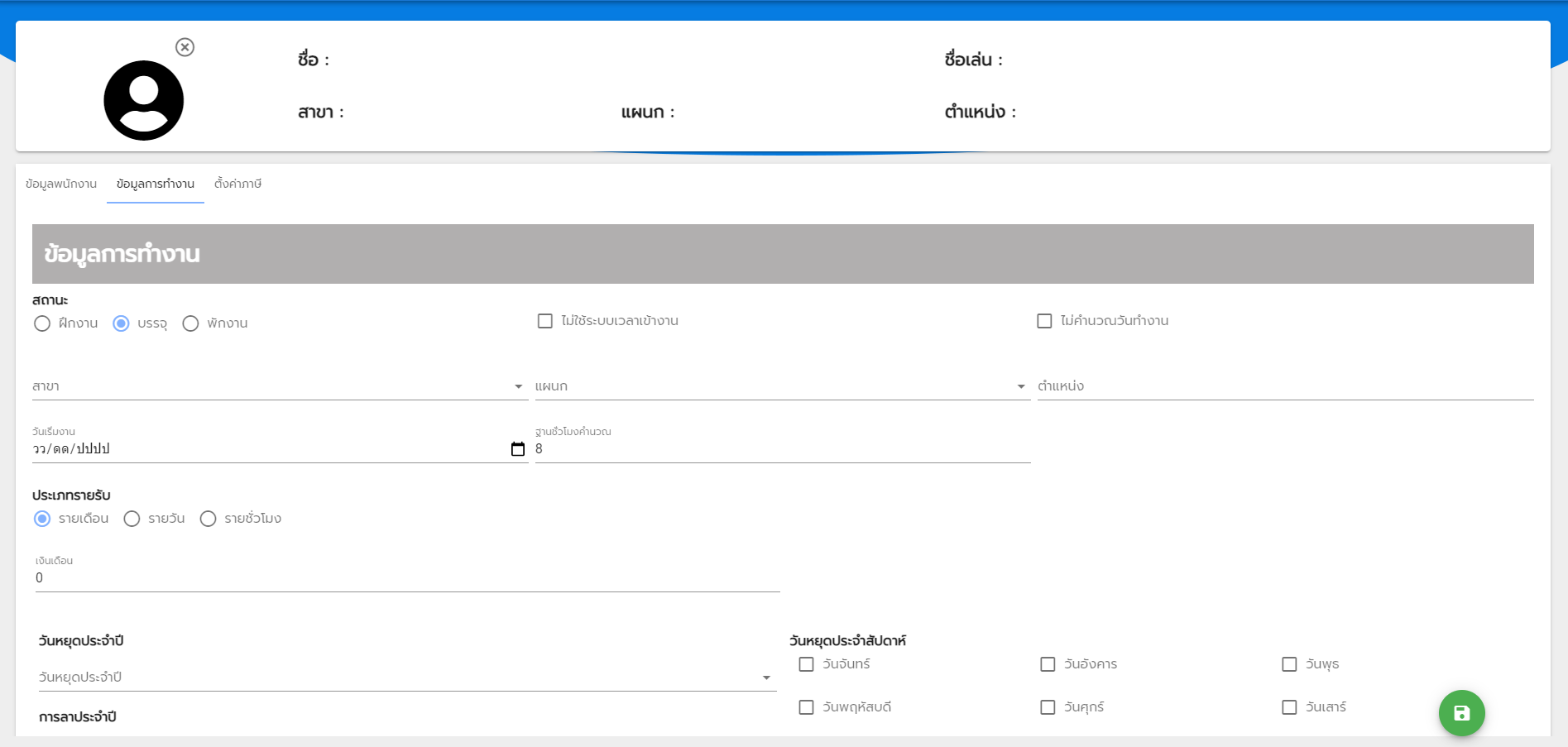Click the ตำแหน่ง input field

click(1286, 386)
